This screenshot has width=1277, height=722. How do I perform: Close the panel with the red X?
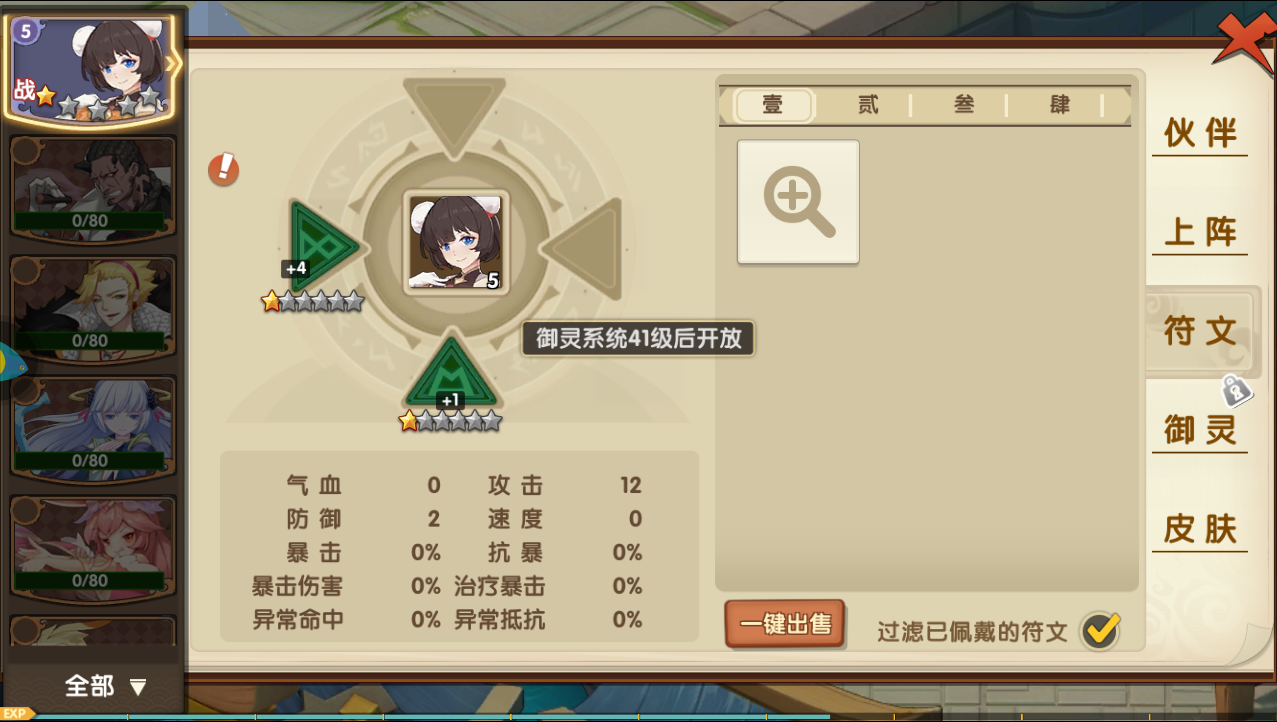[x=1244, y=45]
